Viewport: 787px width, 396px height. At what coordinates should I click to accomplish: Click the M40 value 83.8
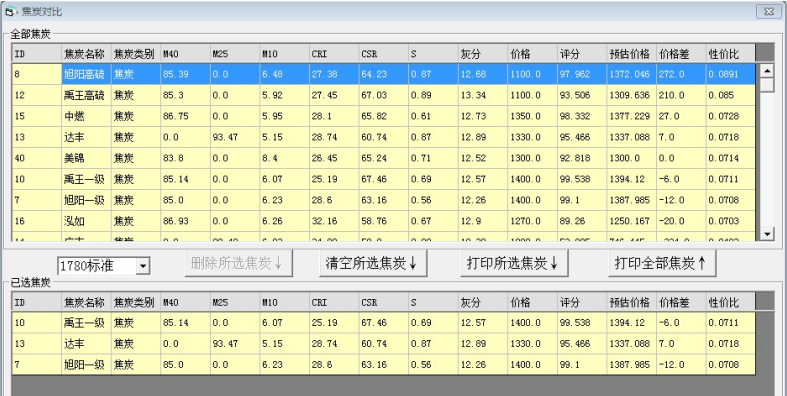185,159
